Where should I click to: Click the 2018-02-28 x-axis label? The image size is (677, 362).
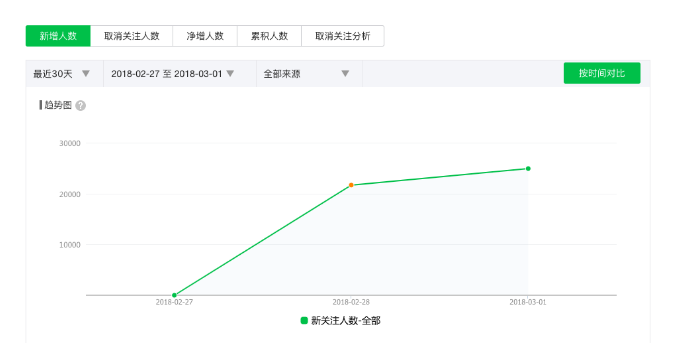pyautogui.click(x=351, y=302)
